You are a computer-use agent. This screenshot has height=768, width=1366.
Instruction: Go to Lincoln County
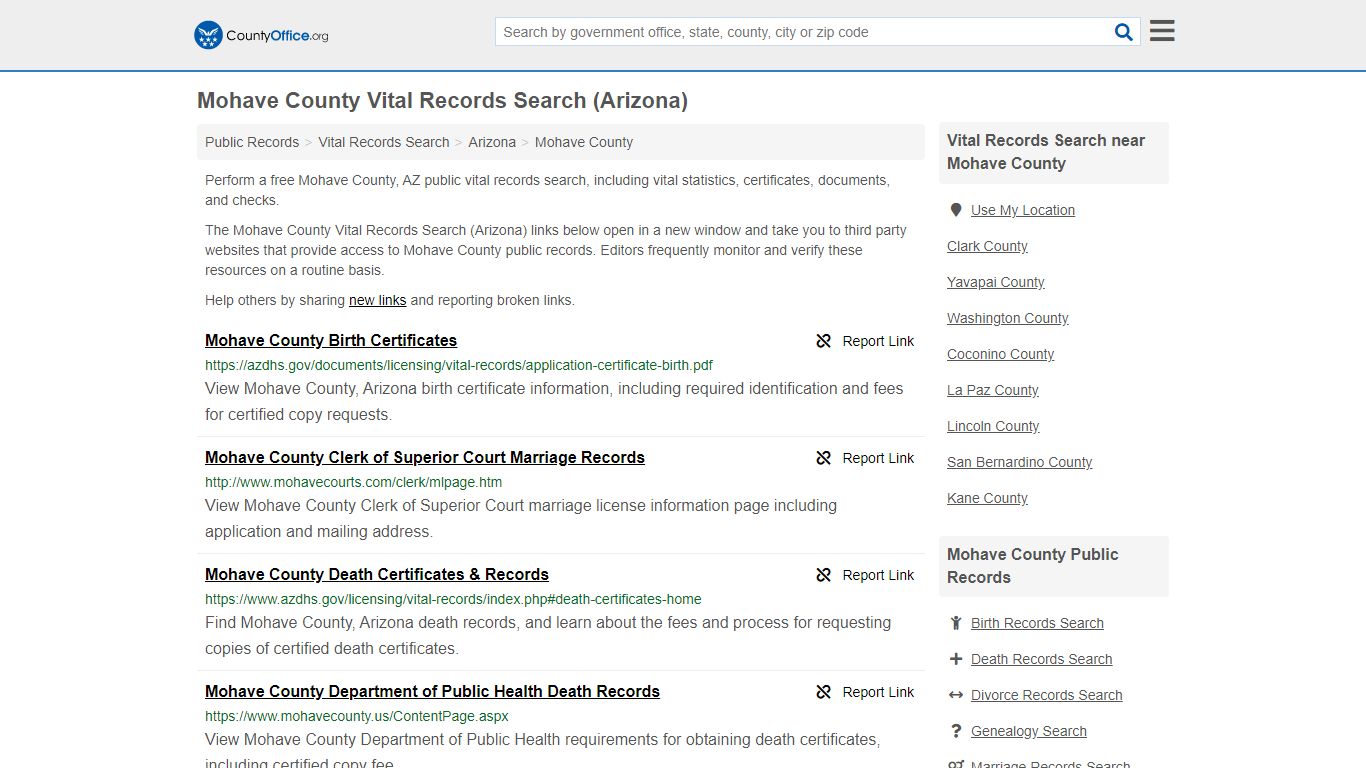(993, 426)
